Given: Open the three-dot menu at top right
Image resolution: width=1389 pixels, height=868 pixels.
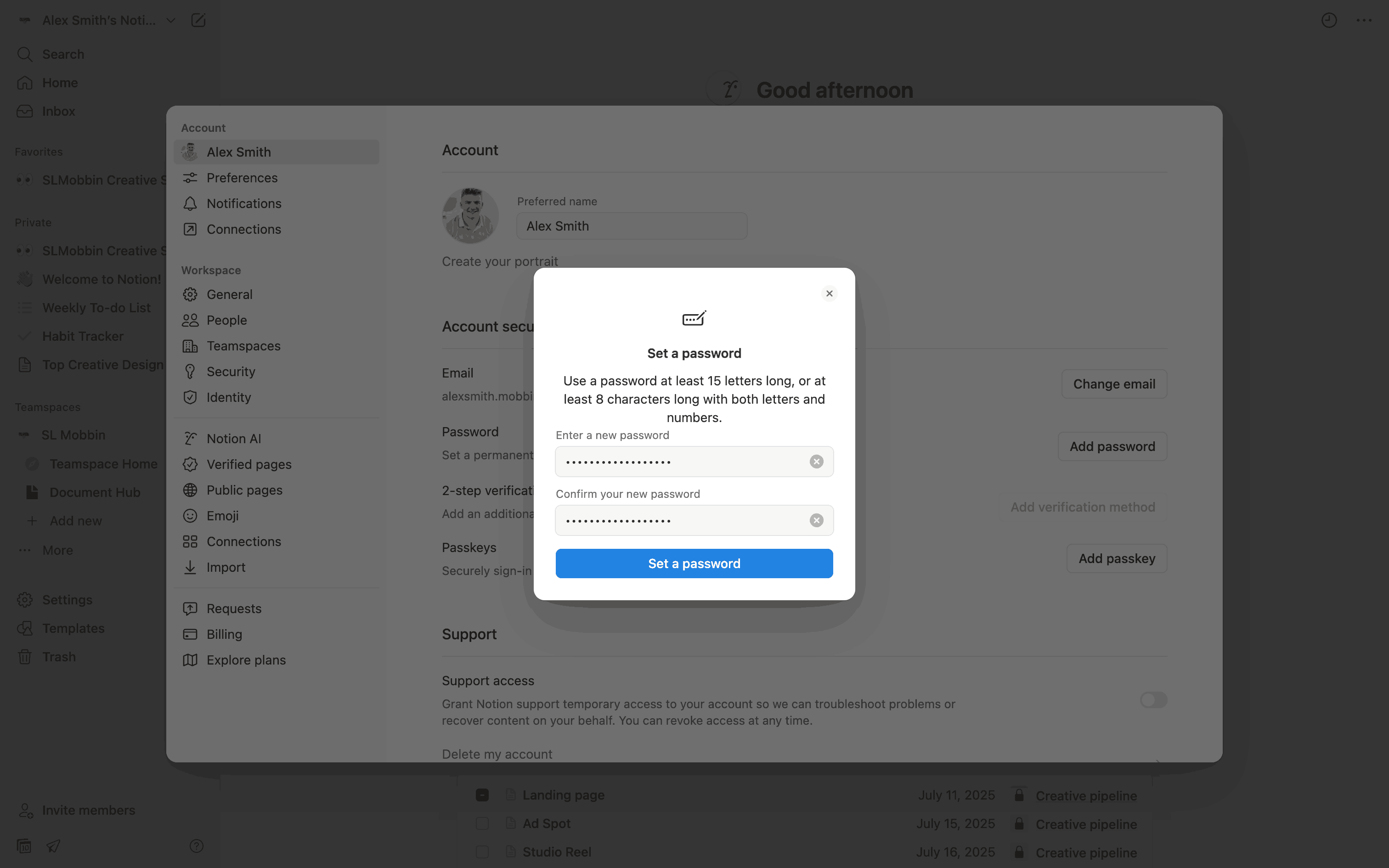Looking at the screenshot, I should pos(1364,20).
